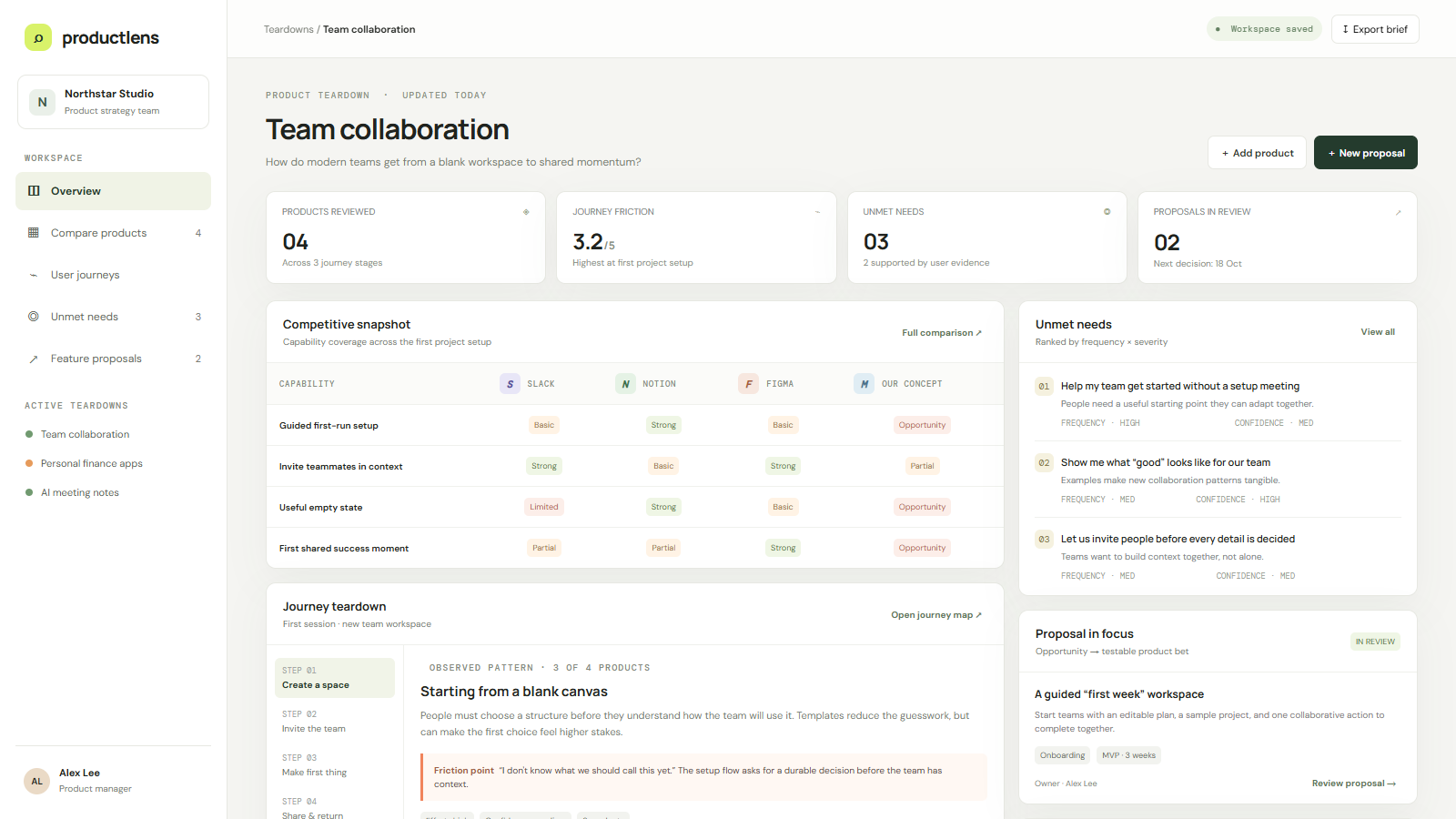
Task: Click the In Review status badge
Action: tap(1375, 642)
